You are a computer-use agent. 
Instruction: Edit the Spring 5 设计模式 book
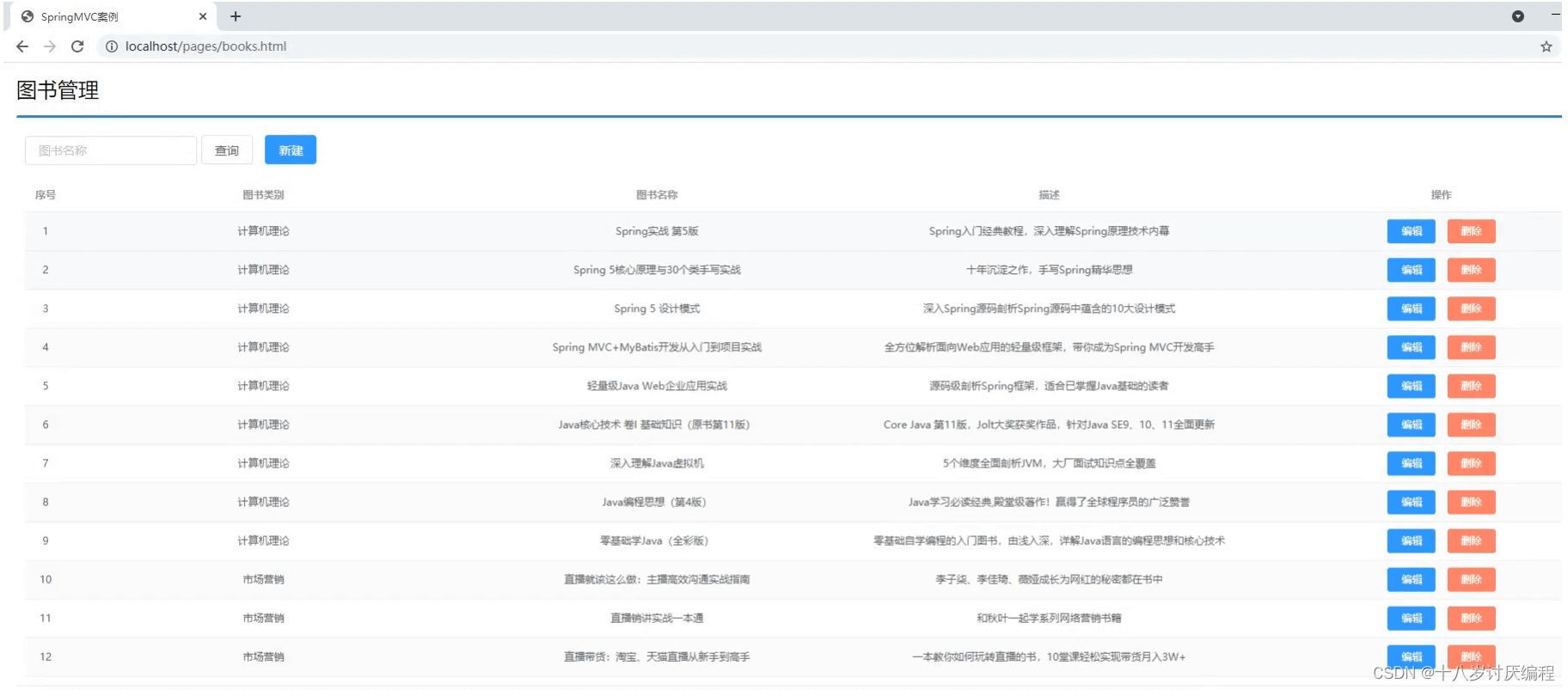[1411, 308]
